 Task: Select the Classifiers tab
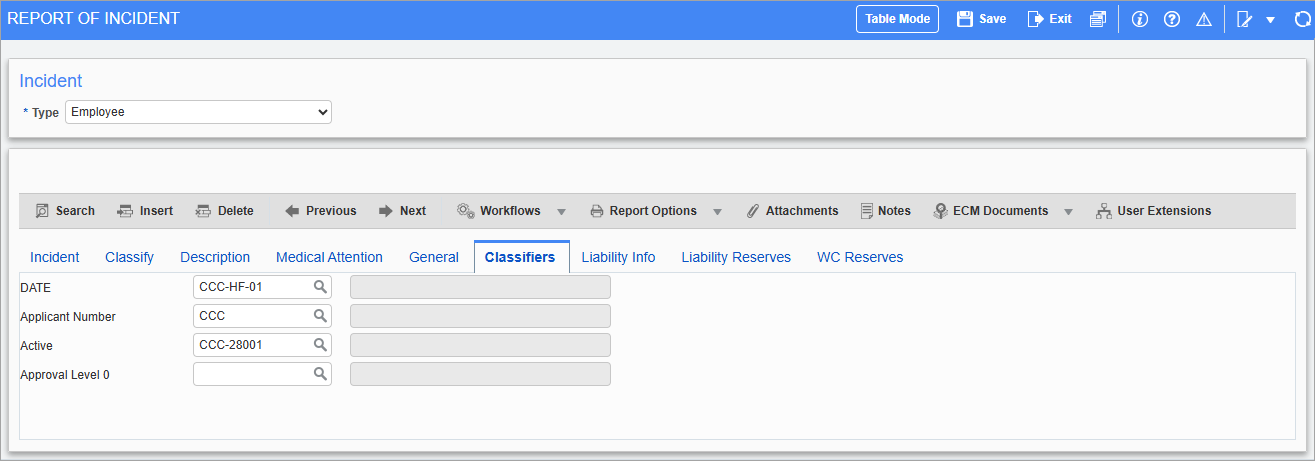point(520,257)
